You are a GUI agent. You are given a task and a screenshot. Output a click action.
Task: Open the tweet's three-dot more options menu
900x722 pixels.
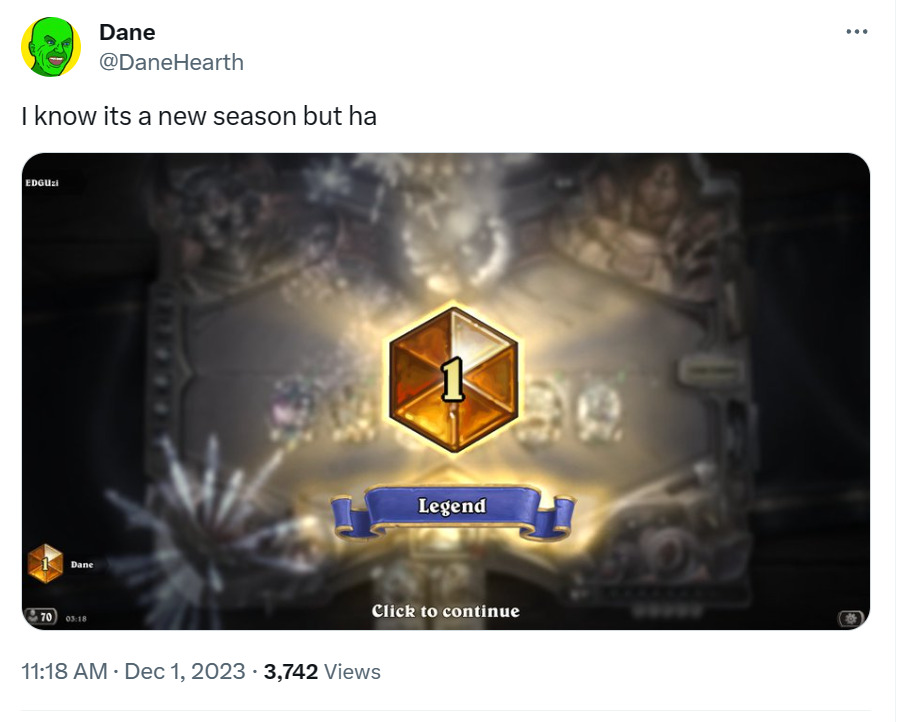pyautogui.click(x=856, y=32)
